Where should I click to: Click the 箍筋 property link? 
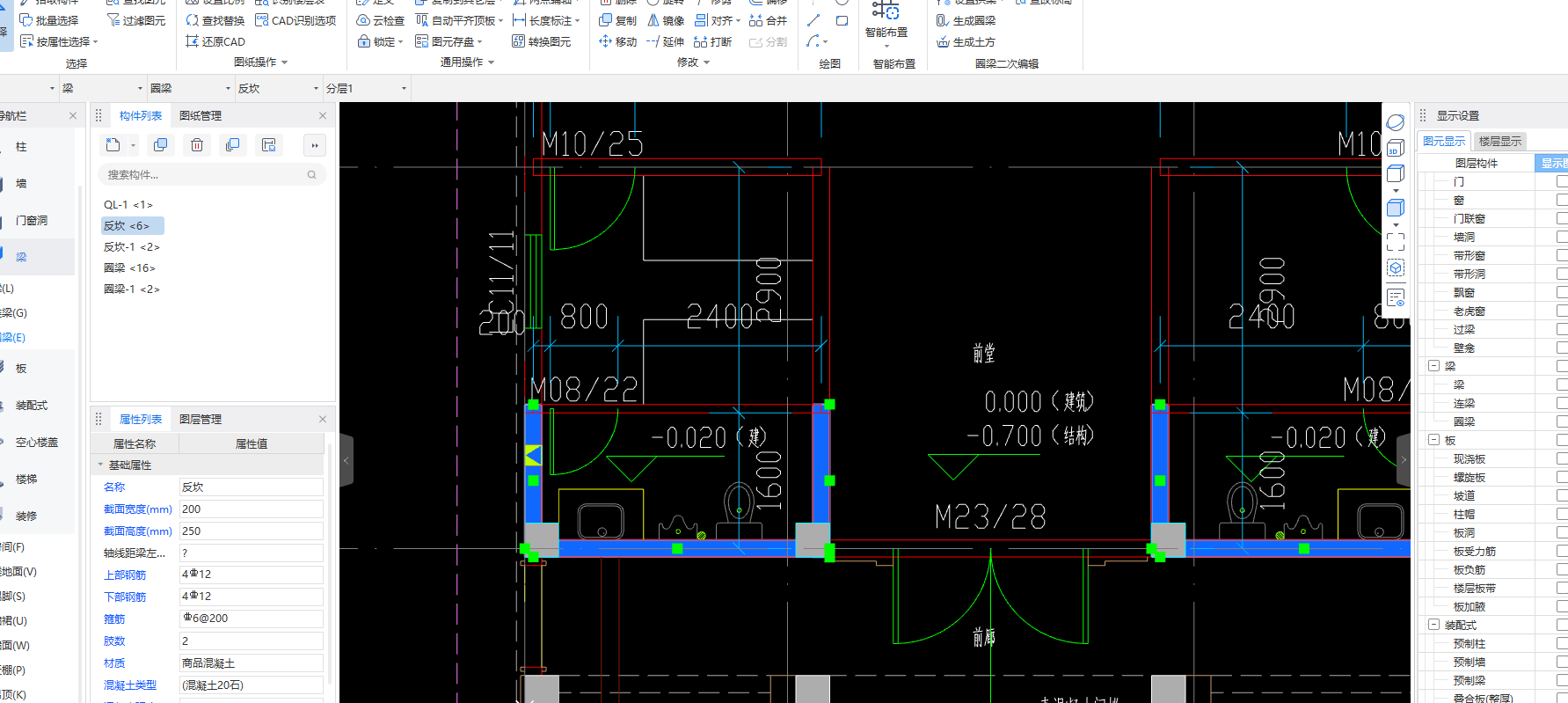[x=114, y=619]
